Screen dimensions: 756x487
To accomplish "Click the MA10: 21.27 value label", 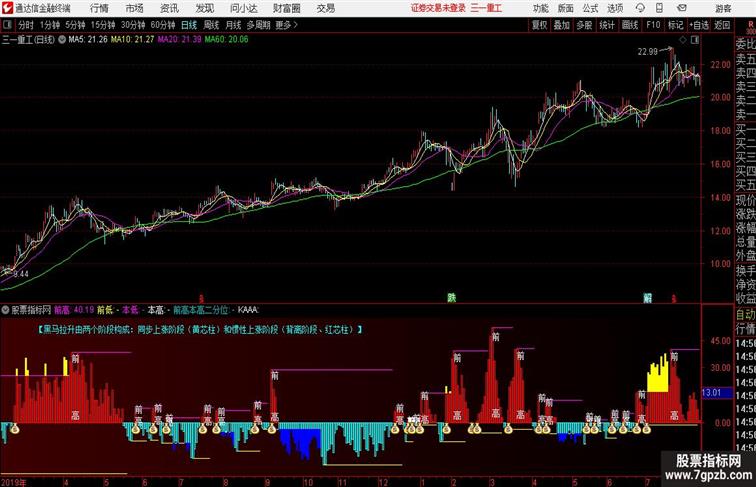I will coord(133,40).
